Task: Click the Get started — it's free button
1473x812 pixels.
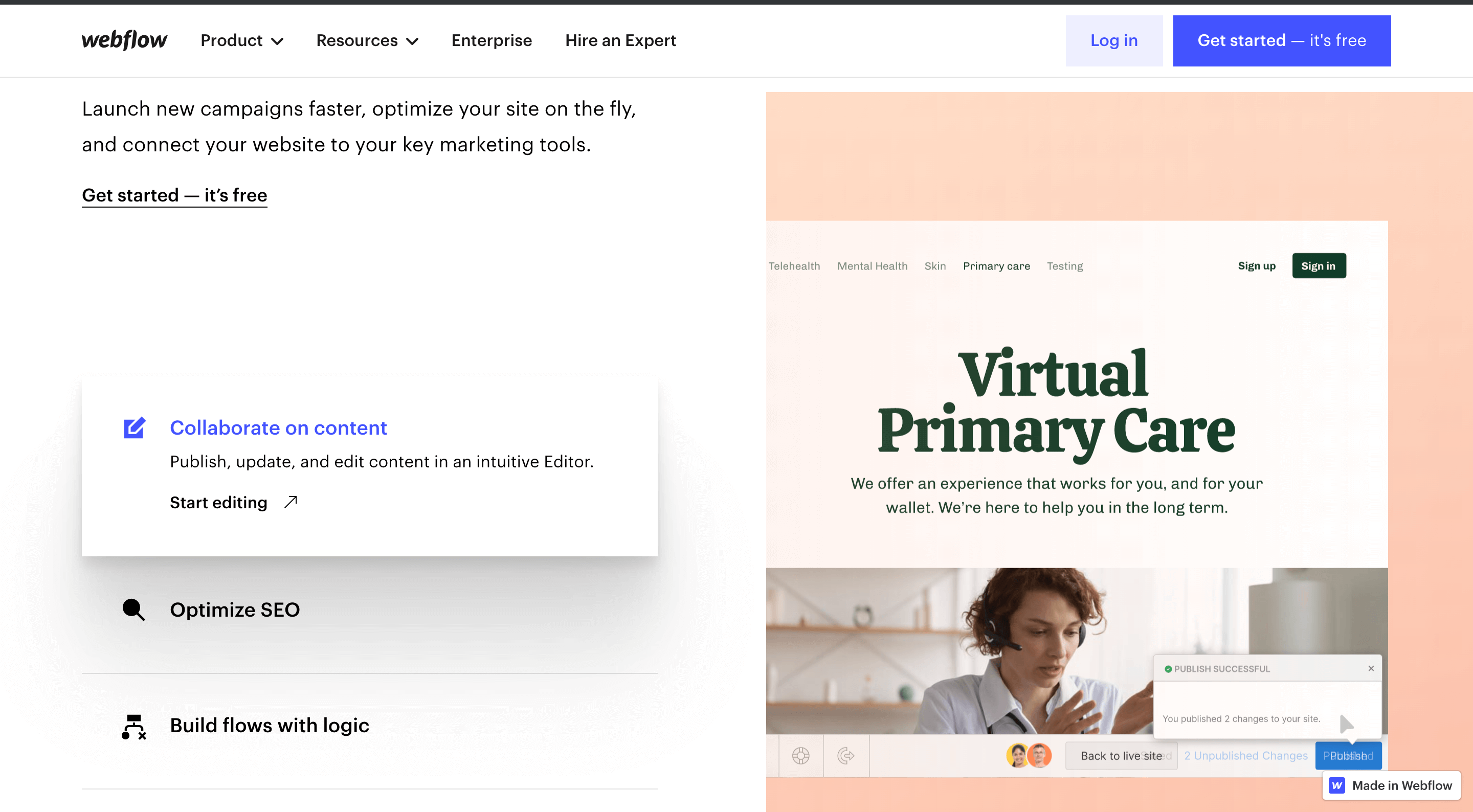Action: pyautogui.click(x=1281, y=40)
